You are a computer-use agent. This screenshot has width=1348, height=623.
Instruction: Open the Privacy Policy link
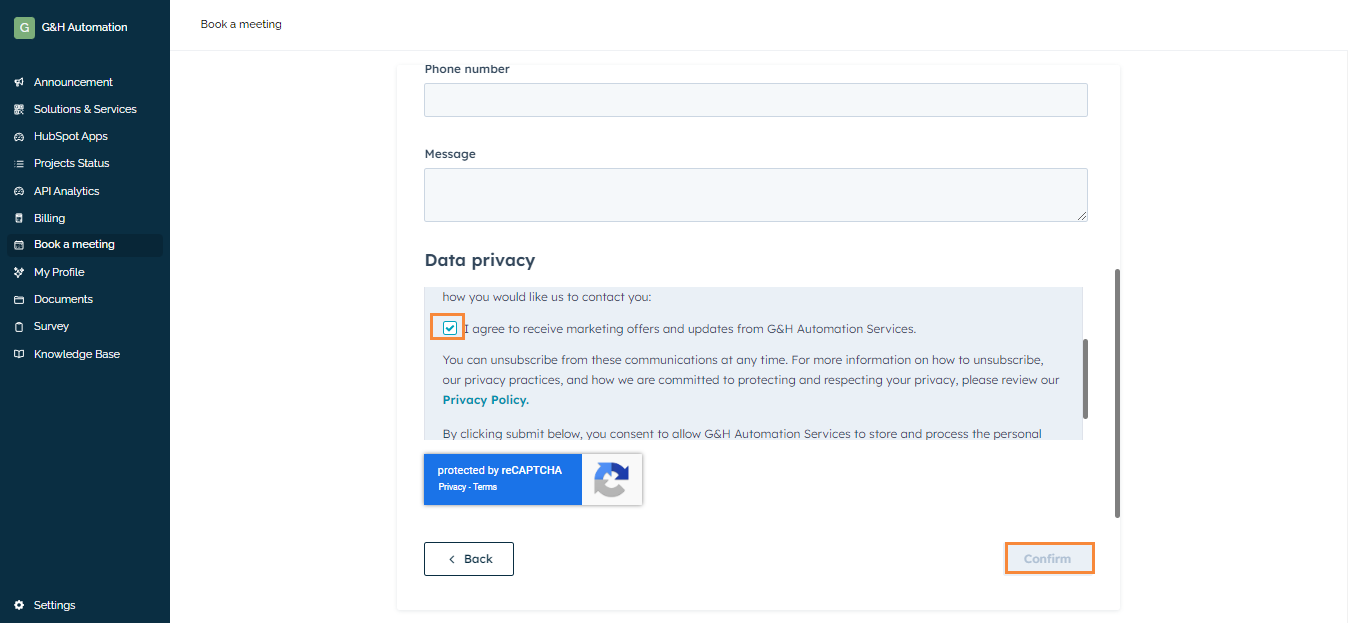point(485,400)
